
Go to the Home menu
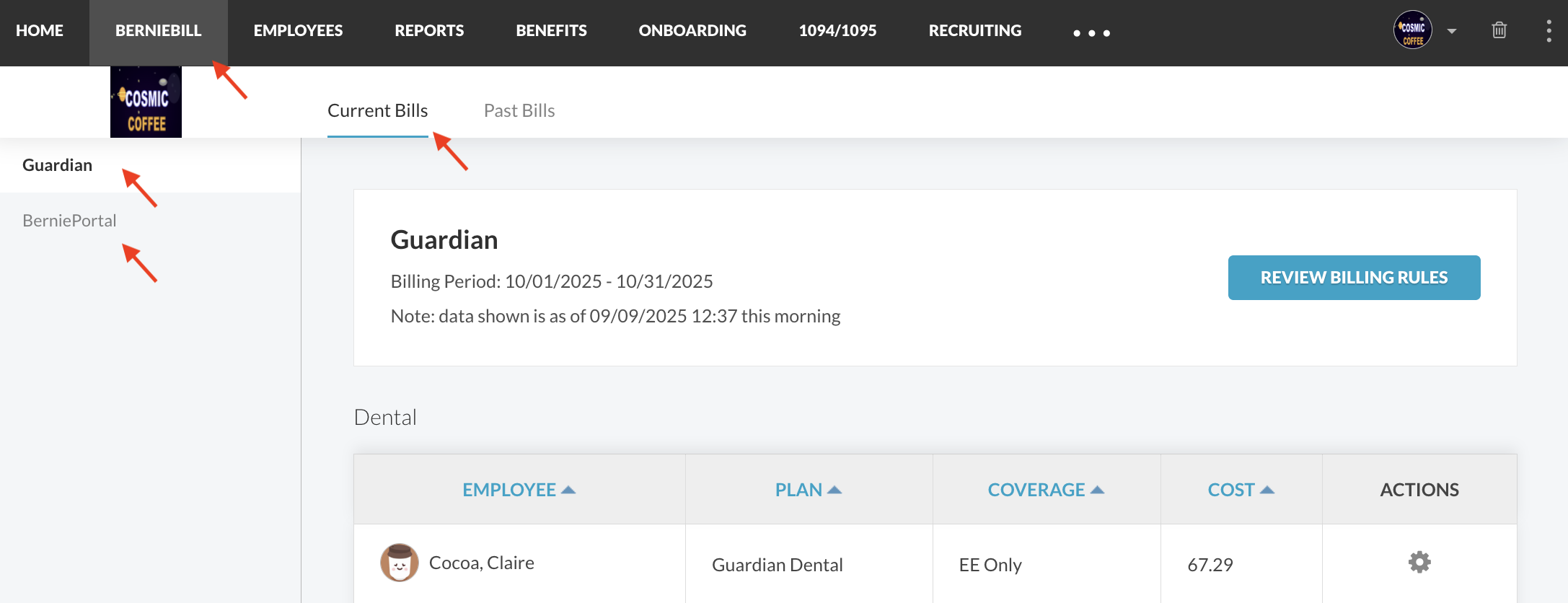[x=40, y=30]
